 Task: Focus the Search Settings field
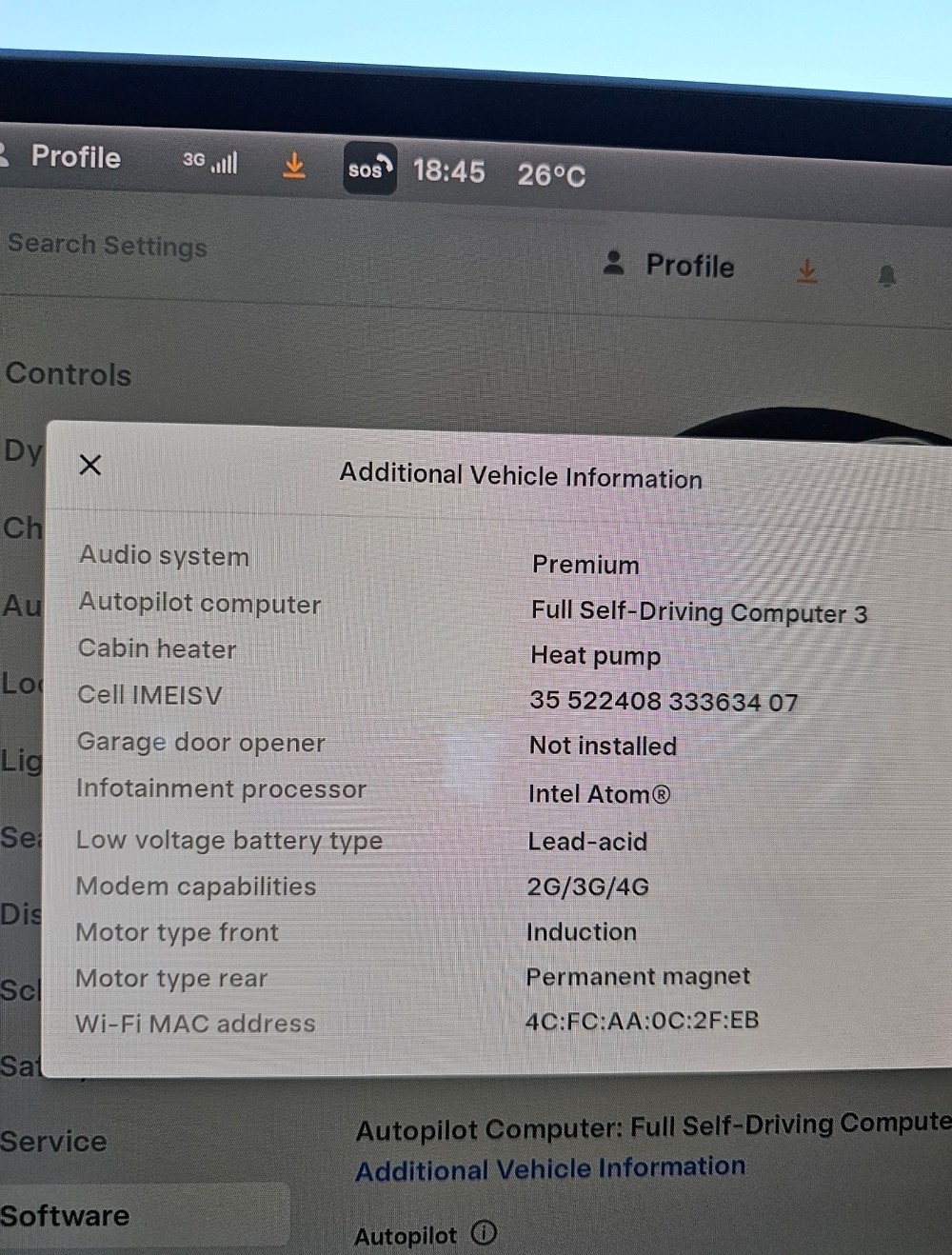[x=108, y=246]
